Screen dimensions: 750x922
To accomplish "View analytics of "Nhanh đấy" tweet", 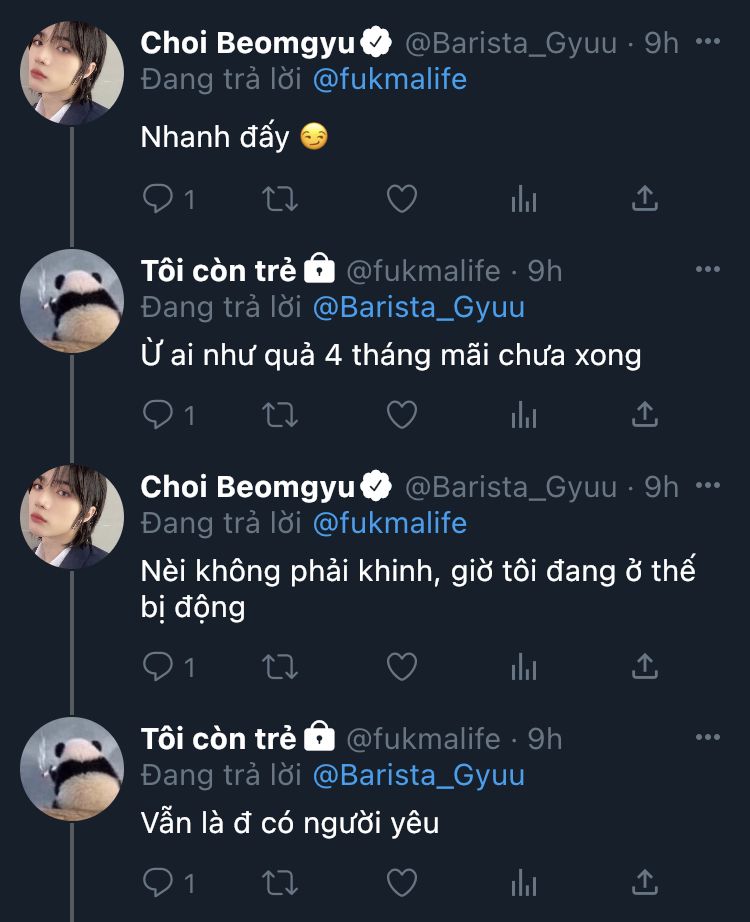I will (x=524, y=199).
